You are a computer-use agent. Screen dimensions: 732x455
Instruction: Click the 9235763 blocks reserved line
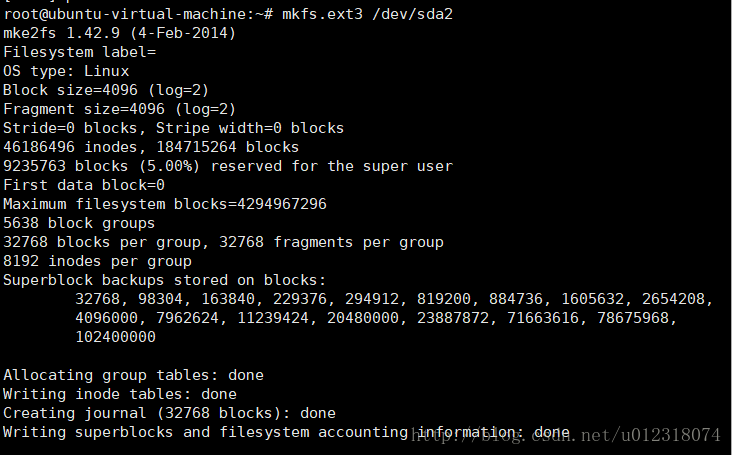[227, 166]
